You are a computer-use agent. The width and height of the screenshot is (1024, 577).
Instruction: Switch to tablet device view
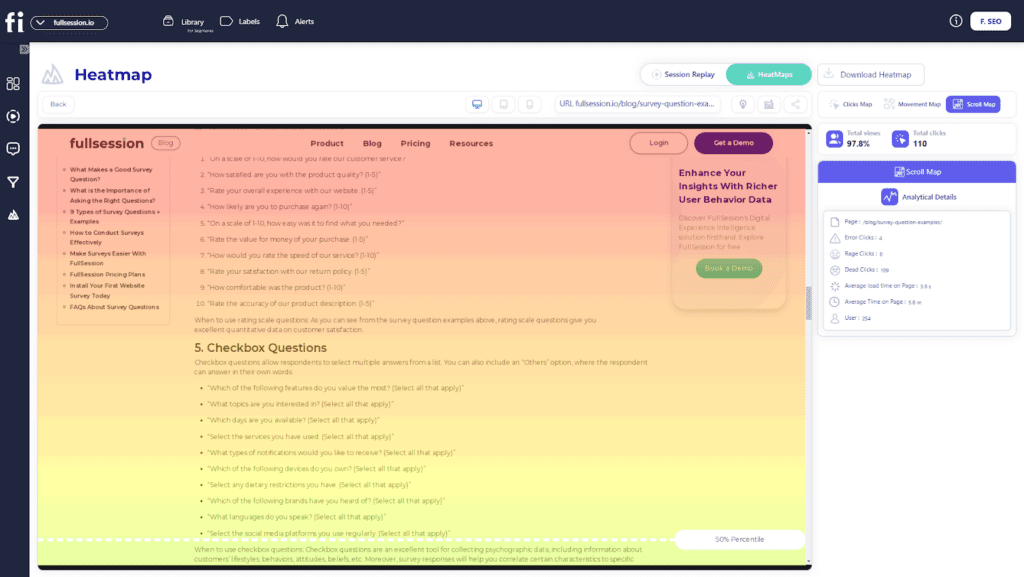tap(504, 104)
